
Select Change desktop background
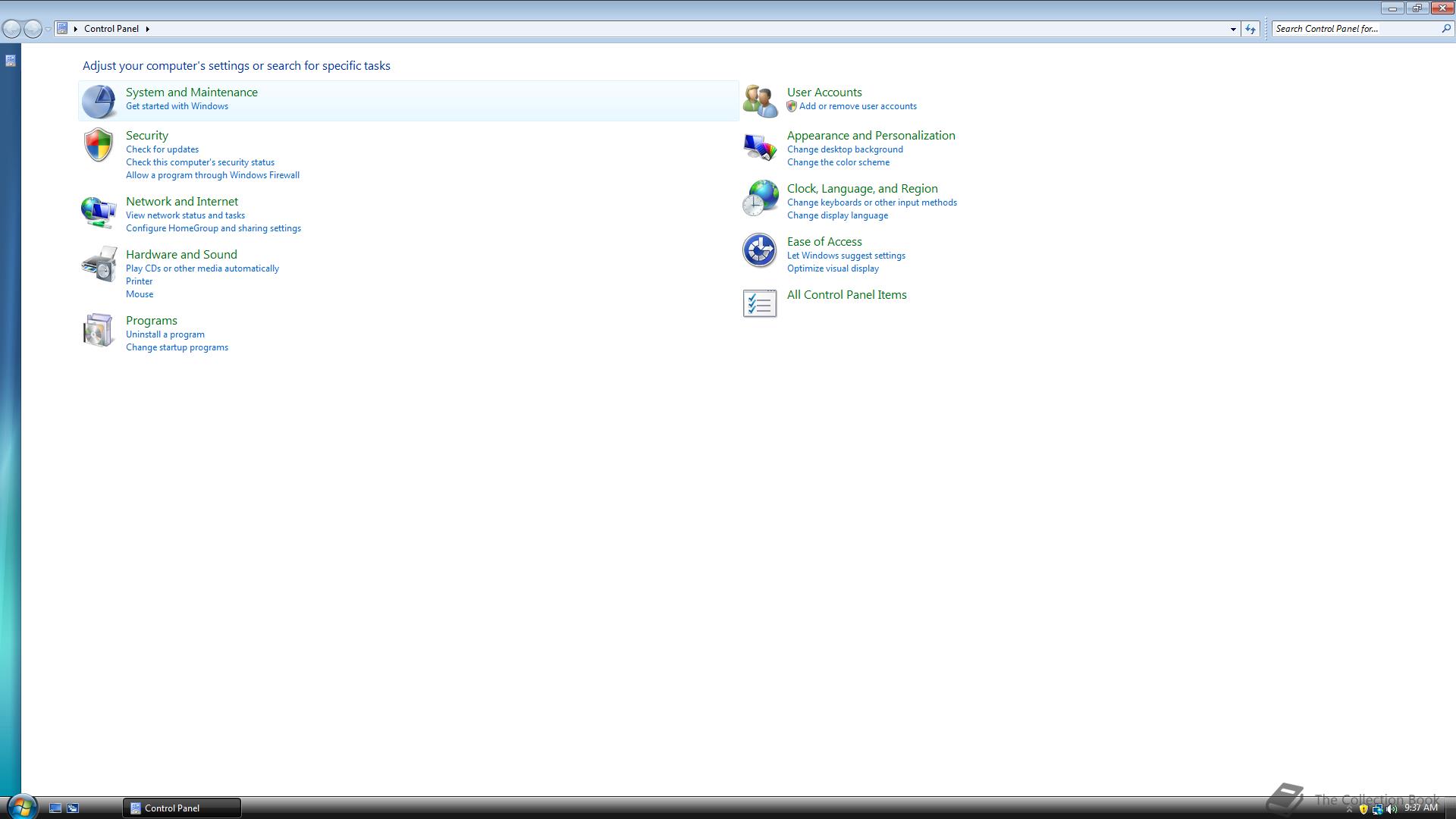tap(845, 149)
